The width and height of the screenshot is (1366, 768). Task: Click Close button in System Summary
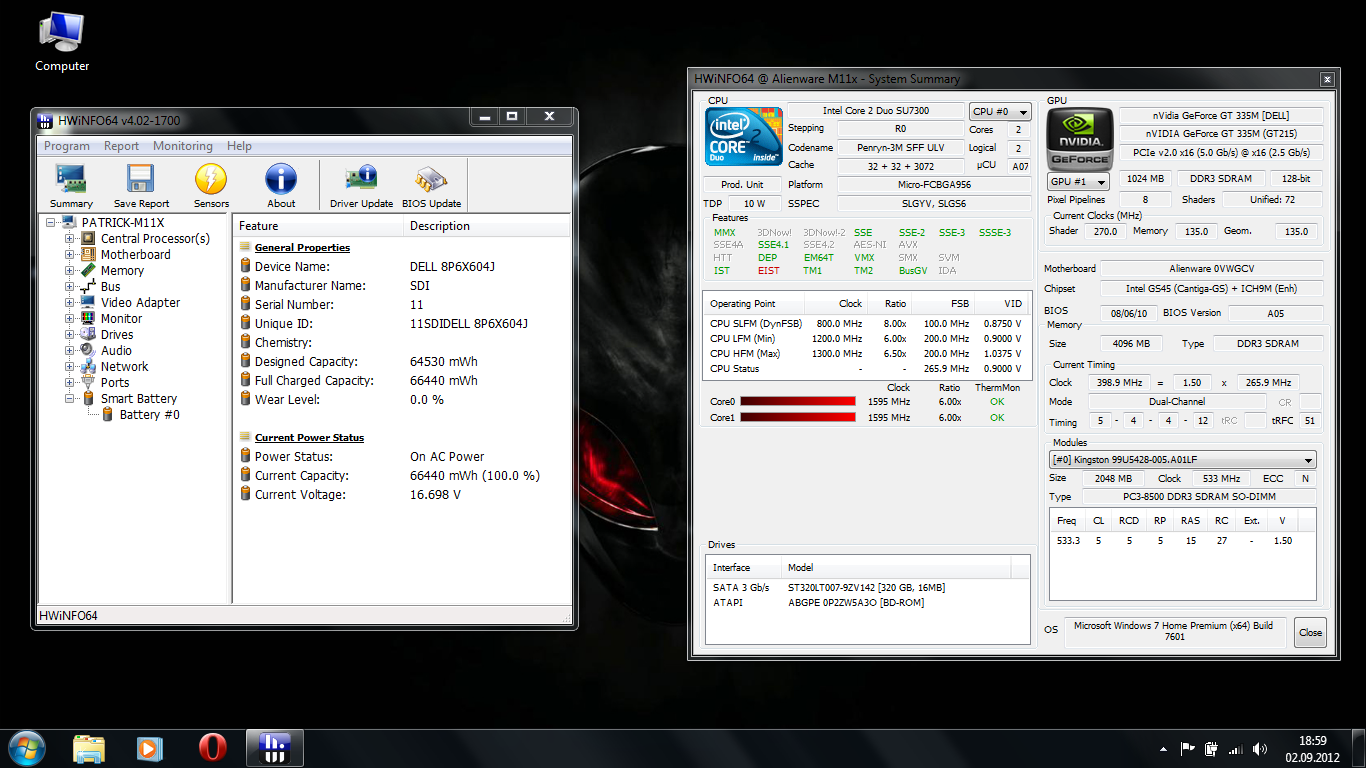tap(1310, 632)
